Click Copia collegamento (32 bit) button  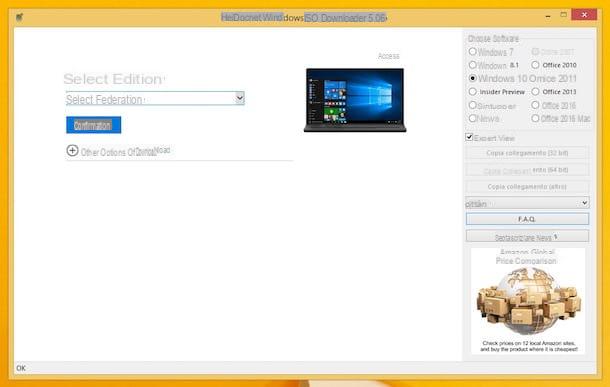(527, 153)
